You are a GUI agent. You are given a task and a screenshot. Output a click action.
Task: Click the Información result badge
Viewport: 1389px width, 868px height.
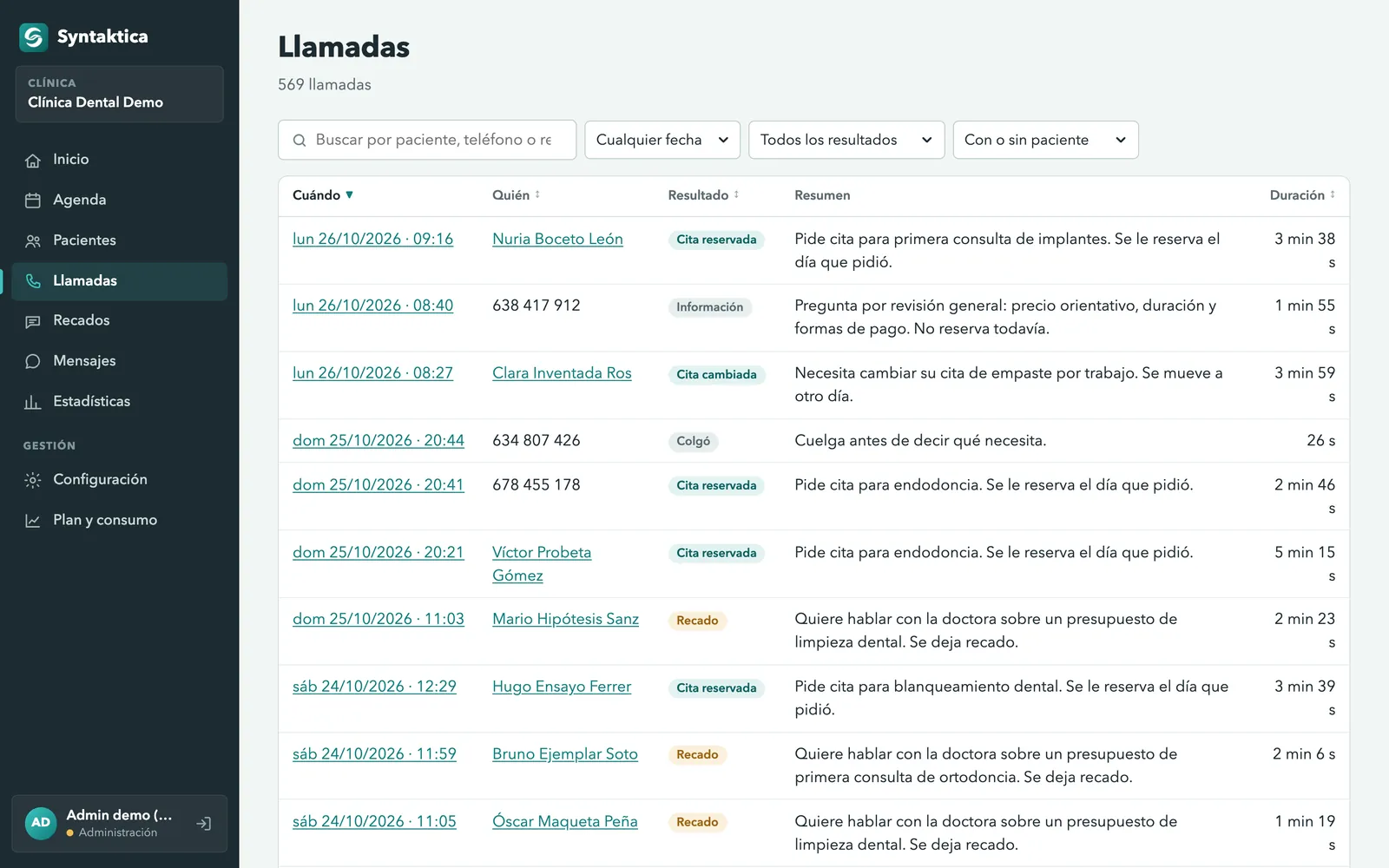coord(709,307)
